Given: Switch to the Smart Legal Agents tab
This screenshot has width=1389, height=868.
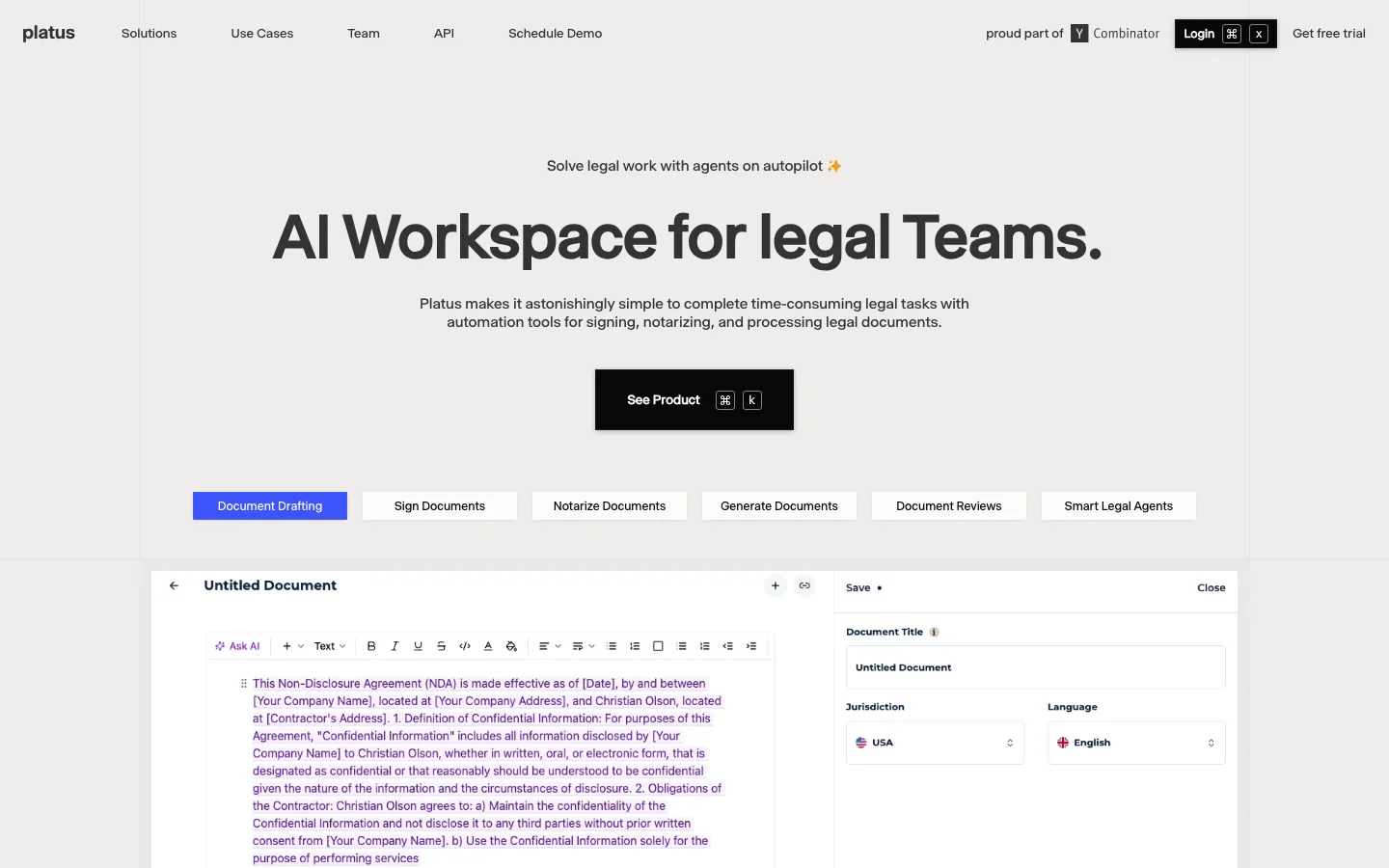Looking at the screenshot, I should (x=1119, y=506).
